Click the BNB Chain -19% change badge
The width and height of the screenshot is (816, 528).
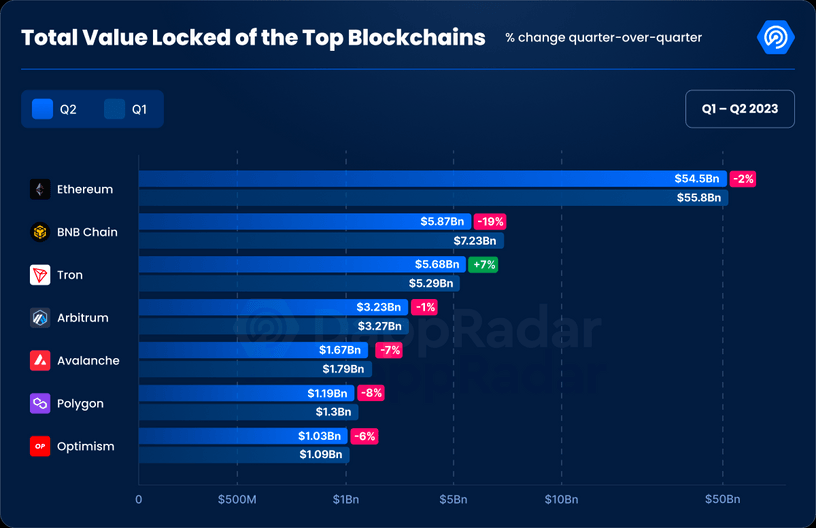490,222
